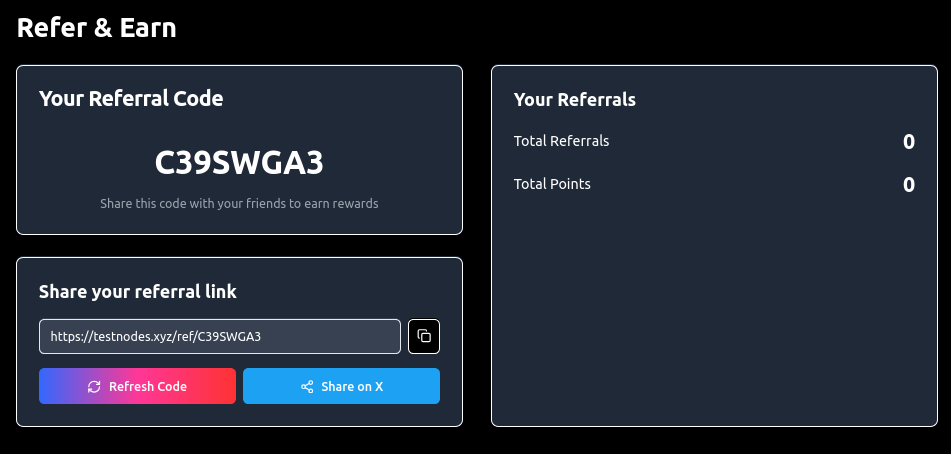Click the referral code C39SWGA3 text

[239, 162]
